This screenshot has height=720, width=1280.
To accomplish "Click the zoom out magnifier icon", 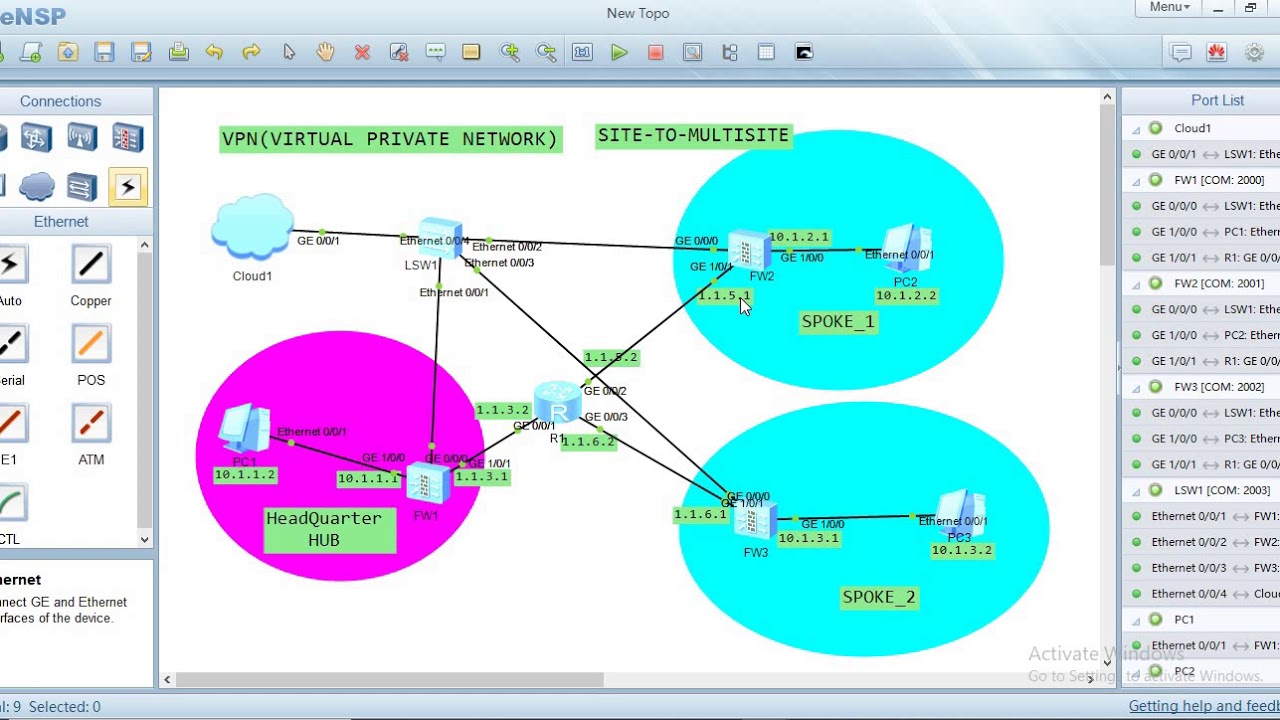I will (546, 52).
